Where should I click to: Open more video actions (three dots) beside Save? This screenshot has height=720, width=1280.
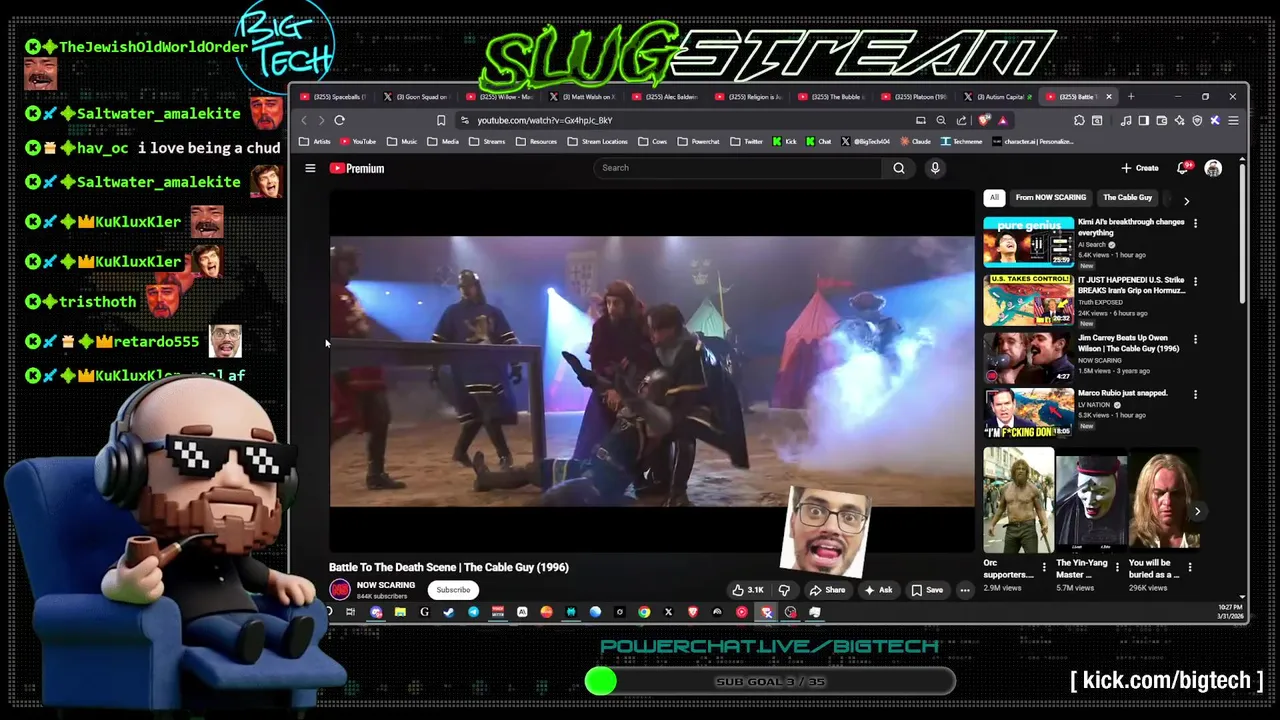point(965,590)
